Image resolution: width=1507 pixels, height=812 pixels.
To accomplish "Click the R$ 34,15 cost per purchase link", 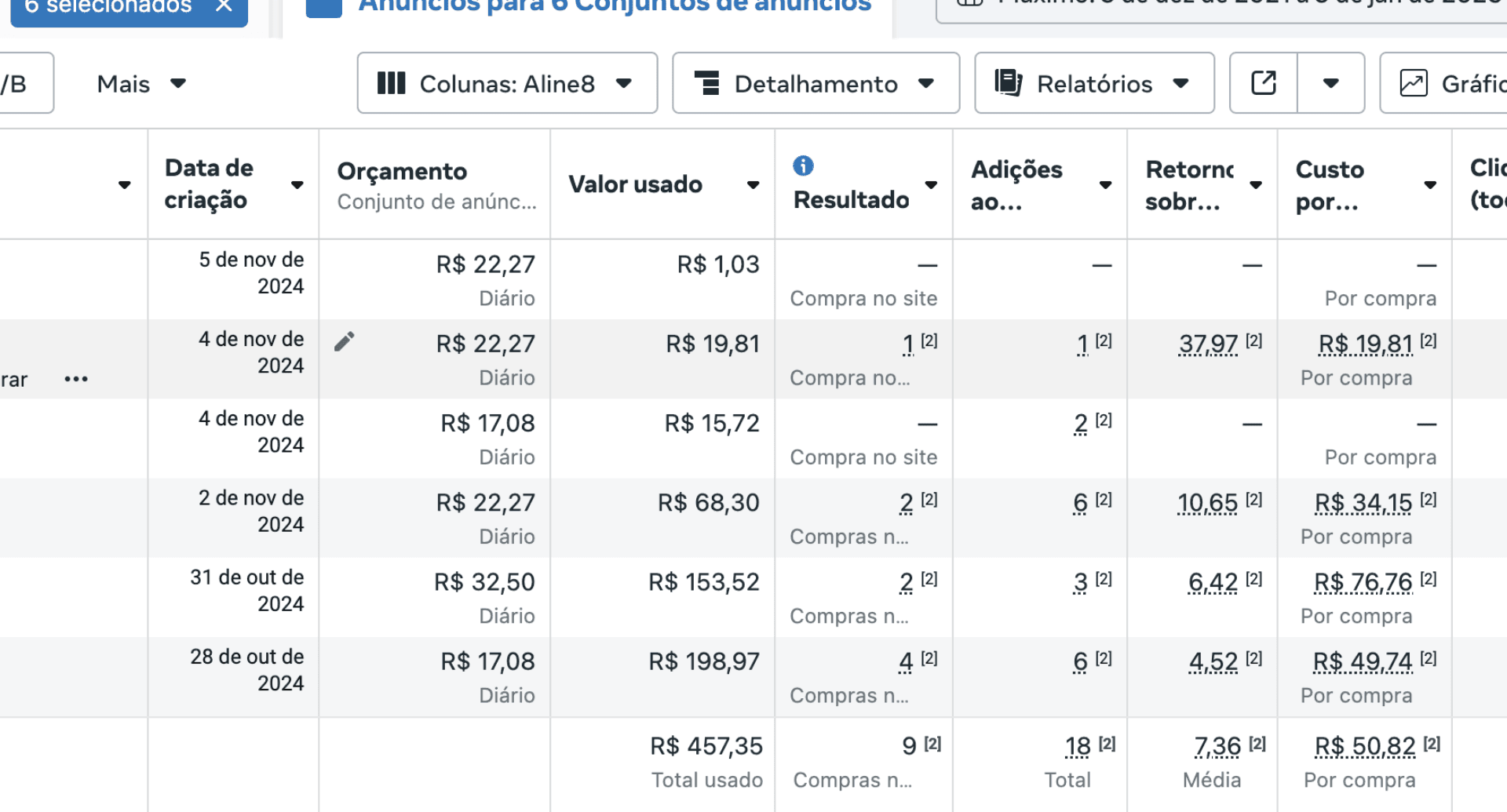I will tap(1364, 502).
